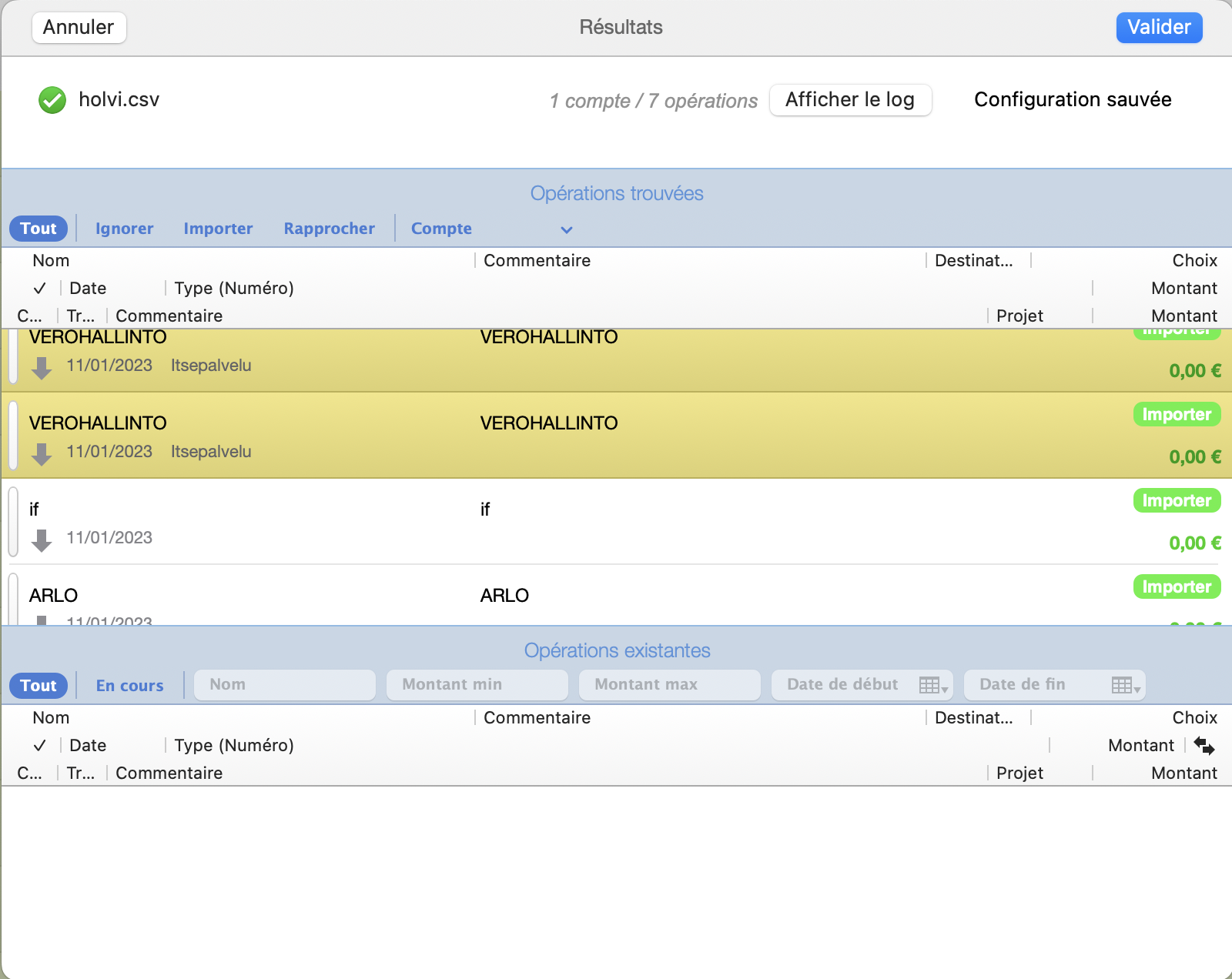Click the green checkmark beside holvi.csv

[52, 100]
